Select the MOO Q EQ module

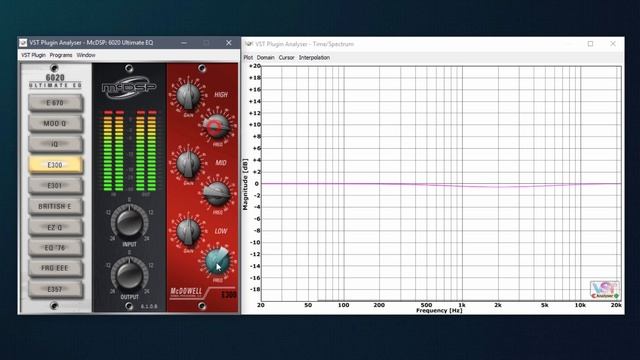click(x=56, y=124)
